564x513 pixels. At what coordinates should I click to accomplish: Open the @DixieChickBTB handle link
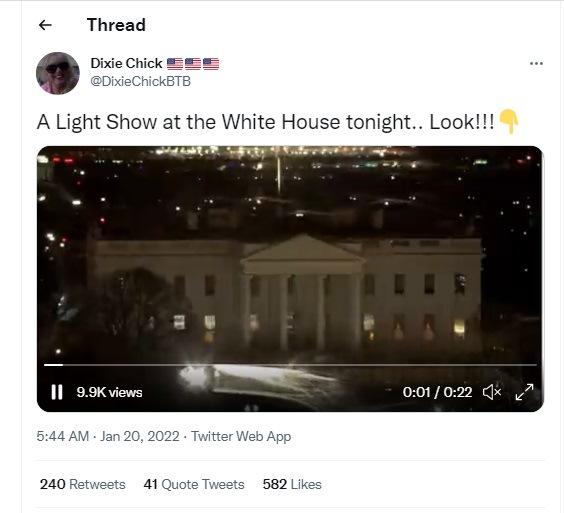pyautogui.click(x=140, y=82)
